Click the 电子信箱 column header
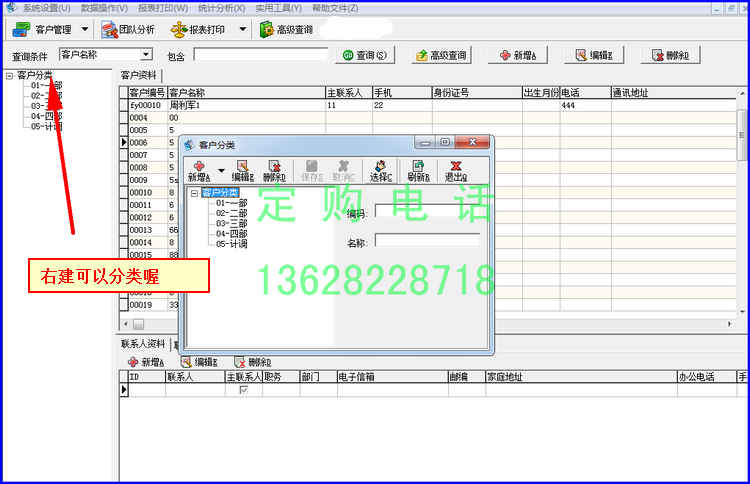This screenshot has width=750, height=484. (x=392, y=377)
